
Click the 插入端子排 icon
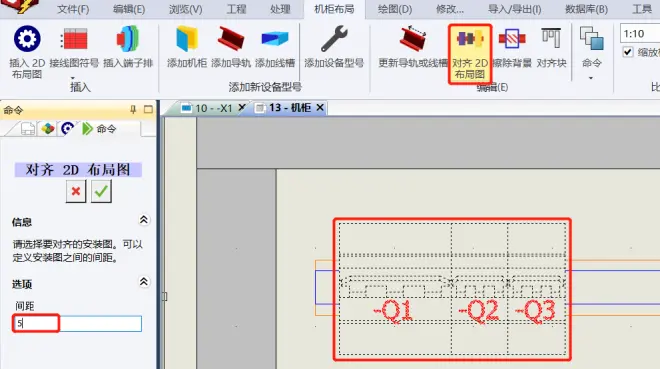[x=128, y=39]
